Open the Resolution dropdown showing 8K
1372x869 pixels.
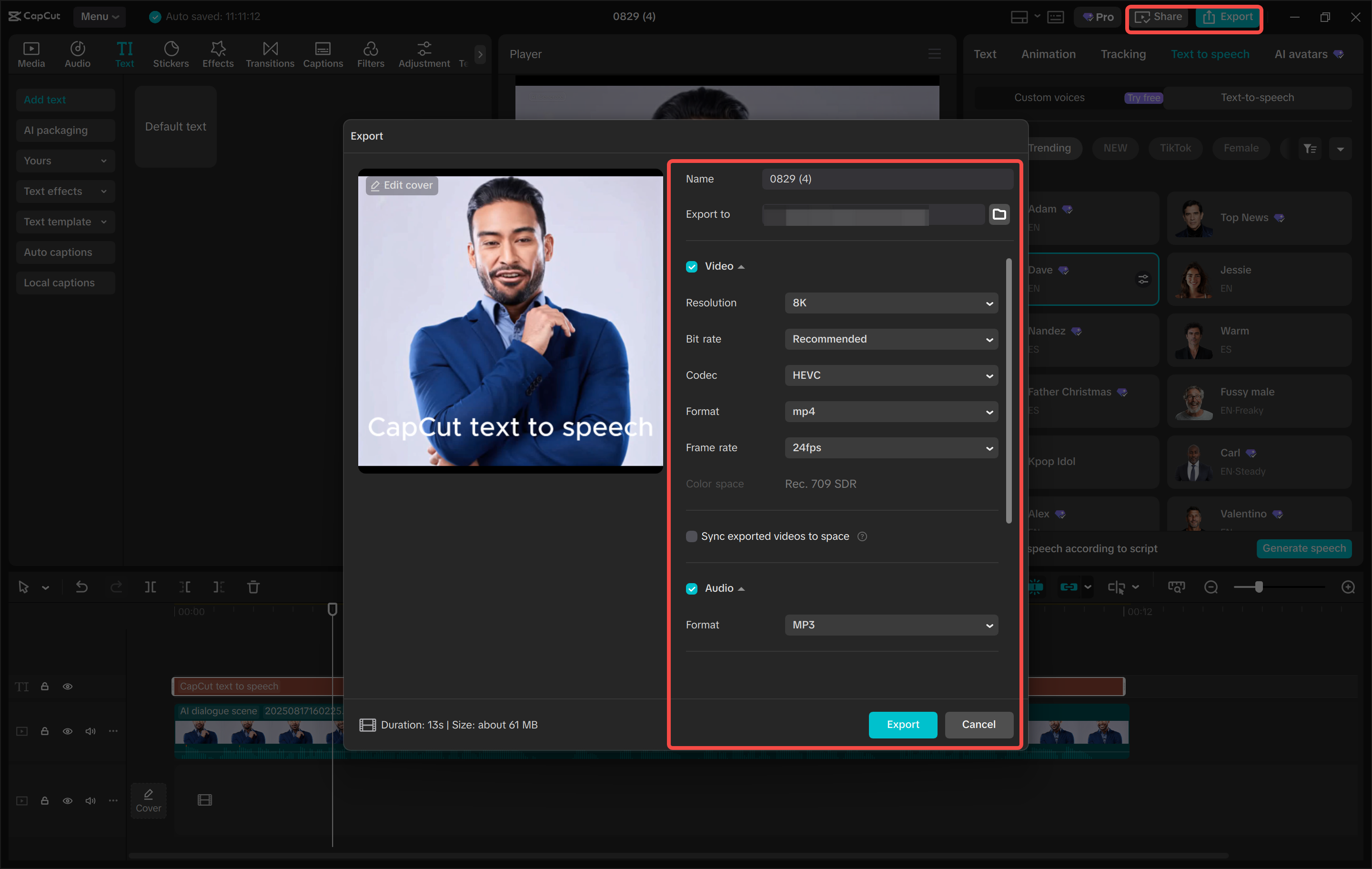[x=890, y=303]
